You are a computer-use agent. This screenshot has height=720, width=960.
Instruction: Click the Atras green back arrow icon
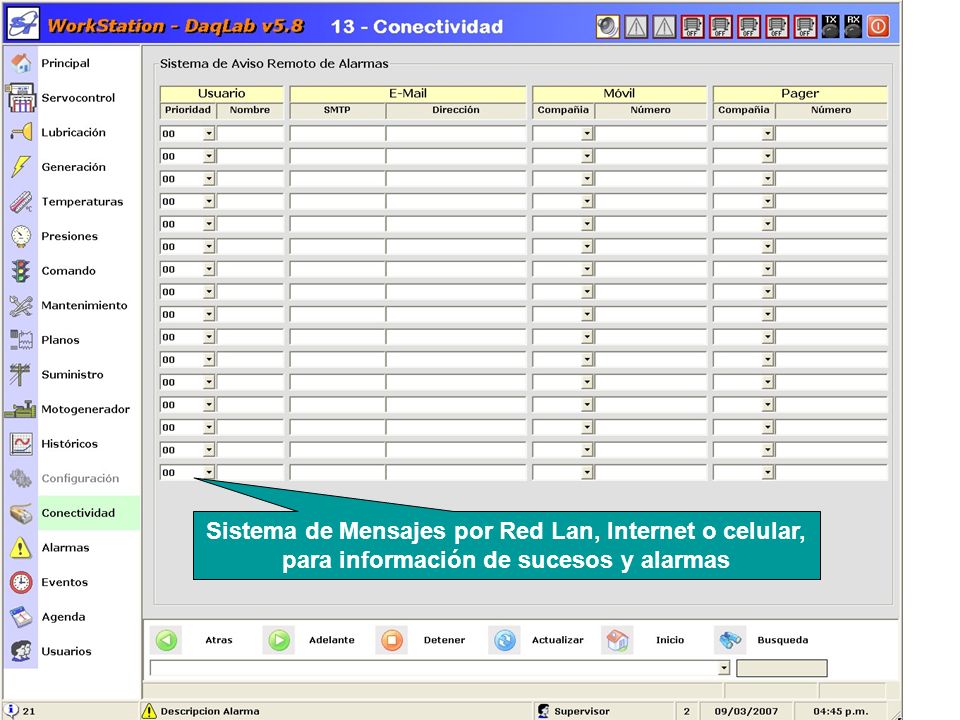tap(167, 640)
